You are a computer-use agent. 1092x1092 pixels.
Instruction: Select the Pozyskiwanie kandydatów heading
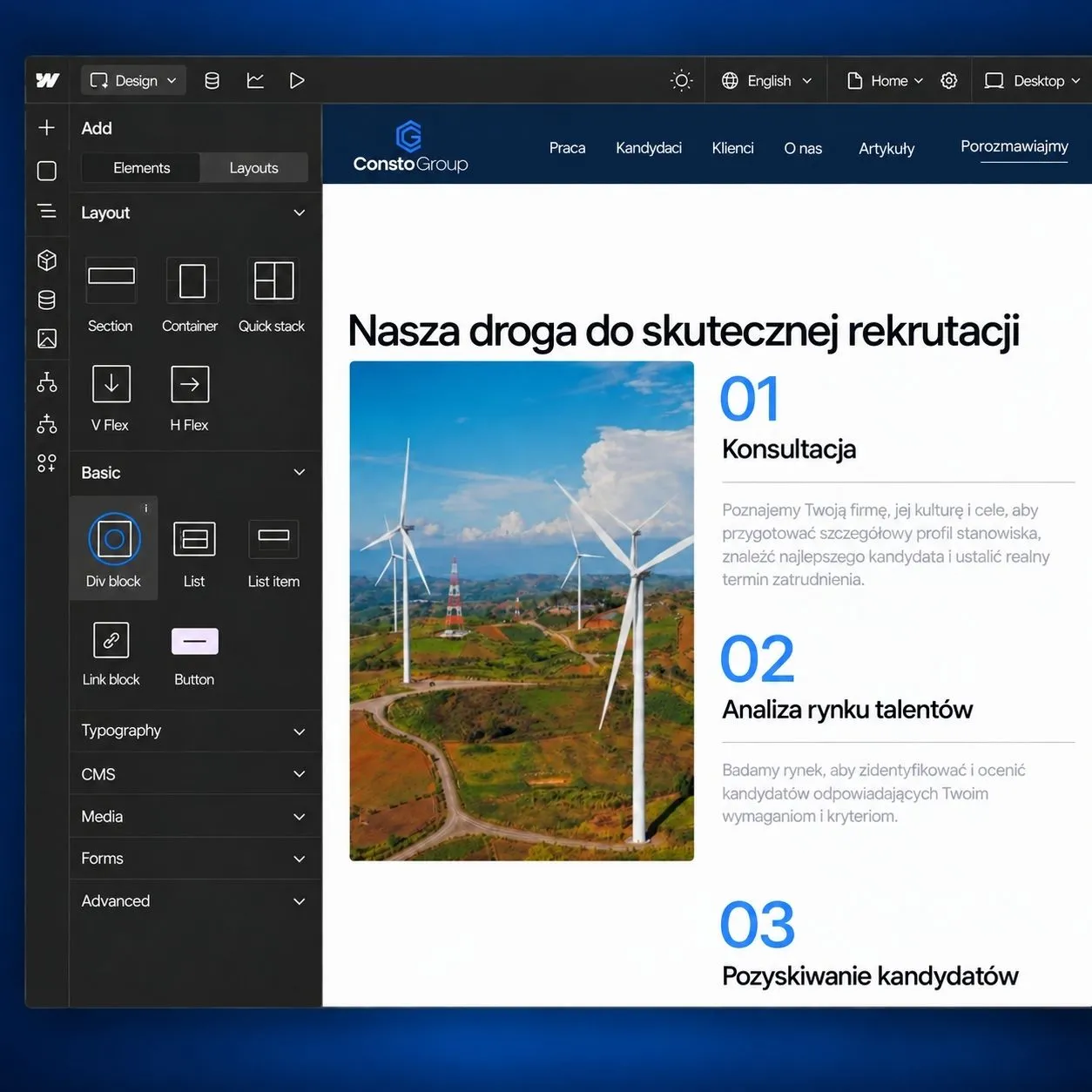point(870,976)
